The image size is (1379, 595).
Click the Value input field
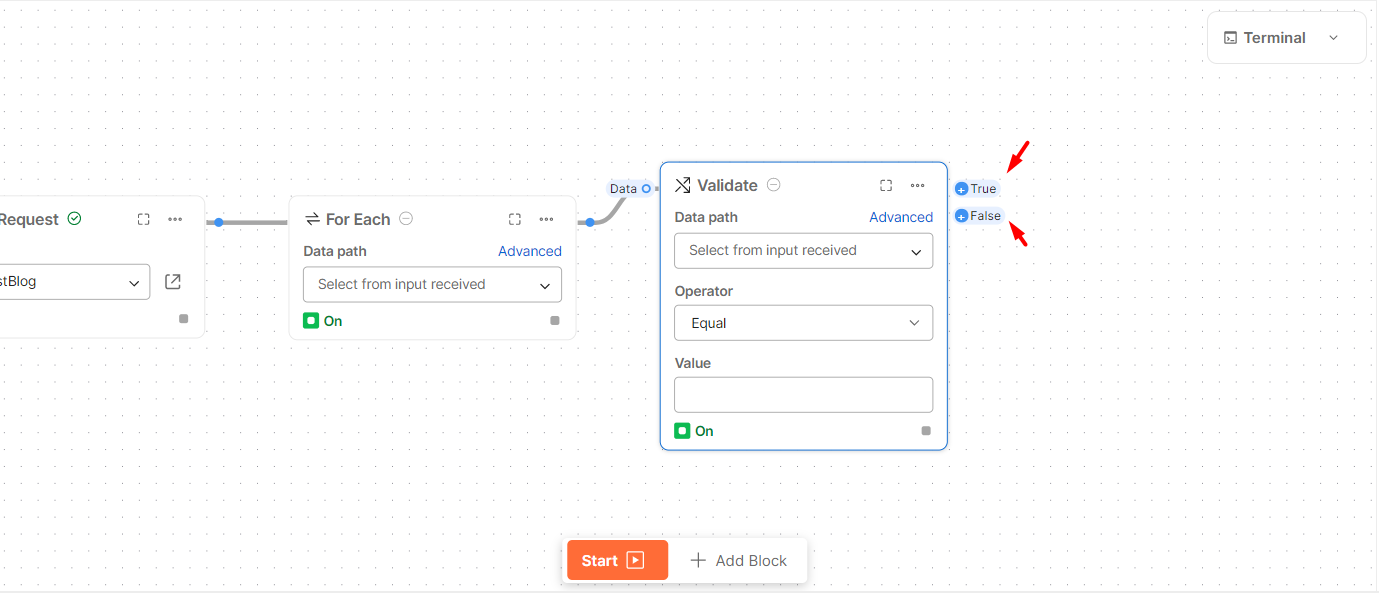(x=803, y=395)
